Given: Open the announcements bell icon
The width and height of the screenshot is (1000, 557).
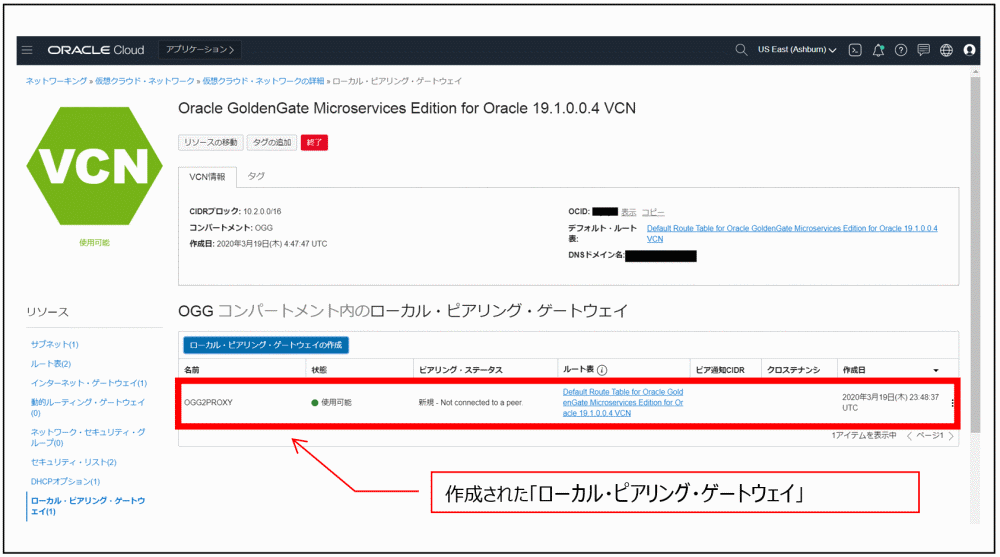Looking at the screenshot, I should (x=878, y=50).
